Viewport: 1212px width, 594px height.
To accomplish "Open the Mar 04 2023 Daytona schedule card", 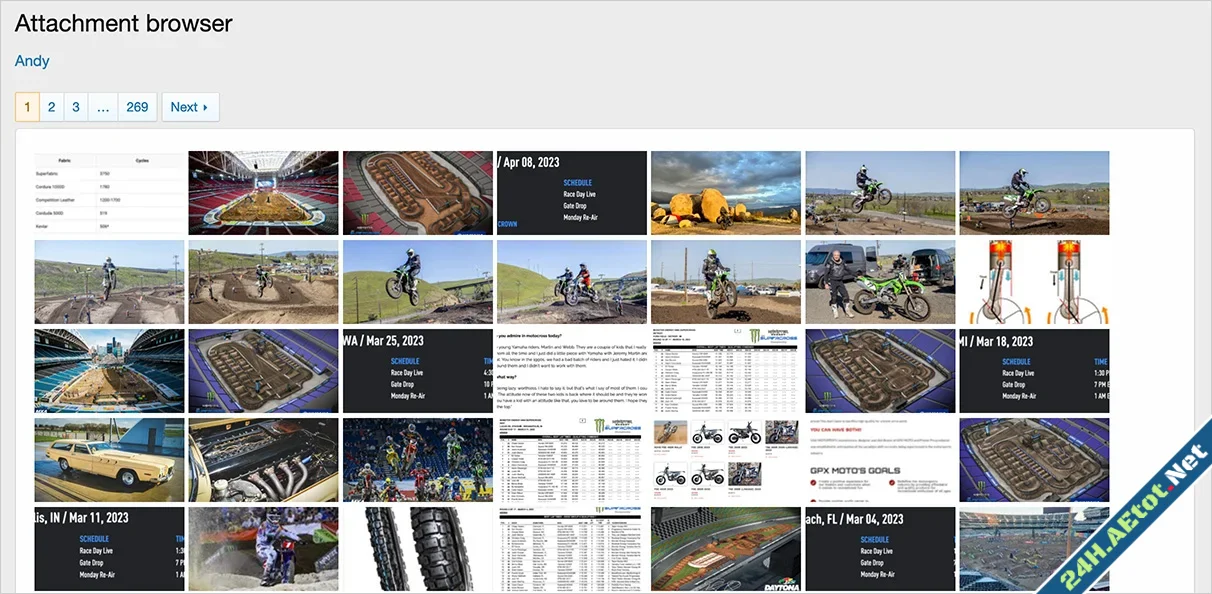I will [880, 549].
